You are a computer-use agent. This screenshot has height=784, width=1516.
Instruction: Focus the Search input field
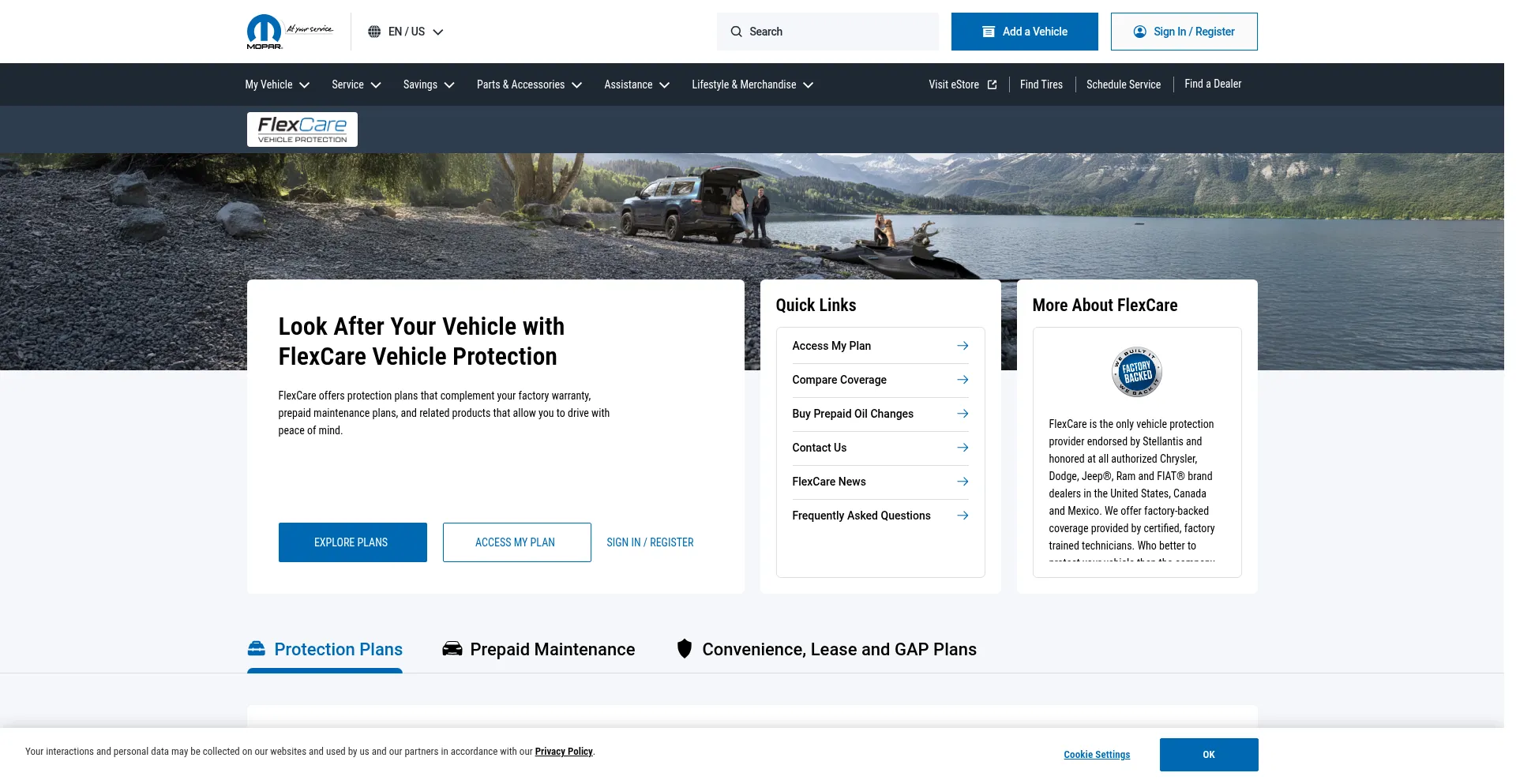click(x=828, y=32)
